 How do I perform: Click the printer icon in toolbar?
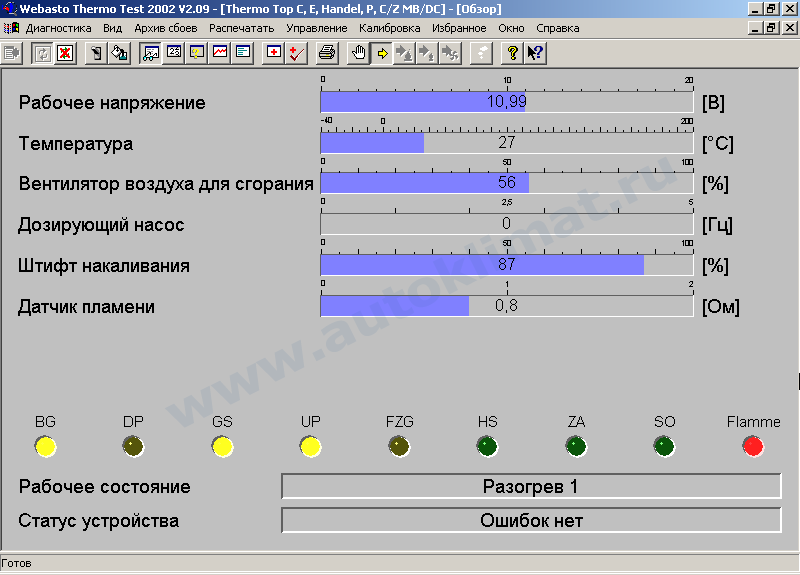[327, 53]
